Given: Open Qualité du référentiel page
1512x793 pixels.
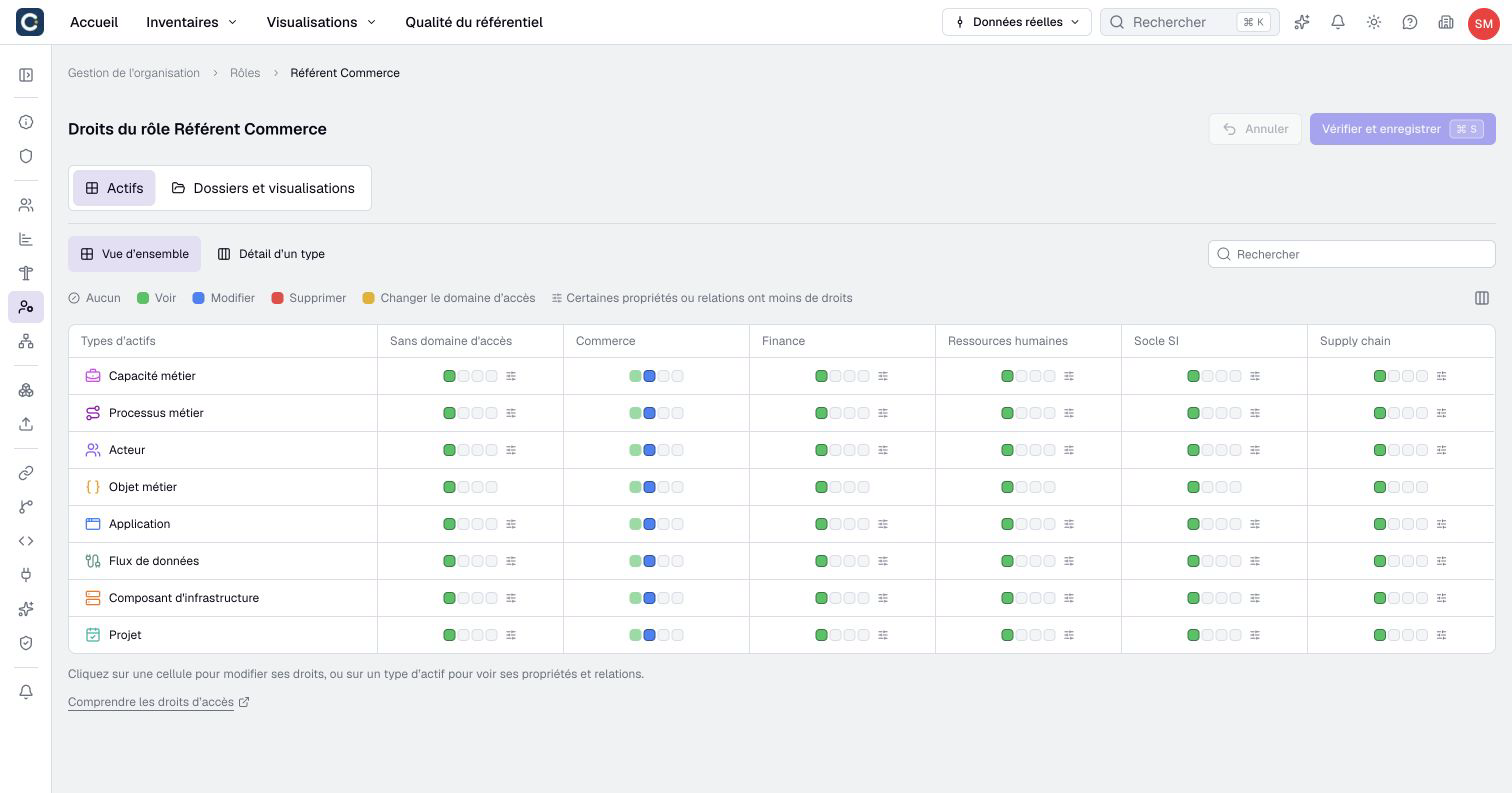Looking at the screenshot, I should point(474,22).
